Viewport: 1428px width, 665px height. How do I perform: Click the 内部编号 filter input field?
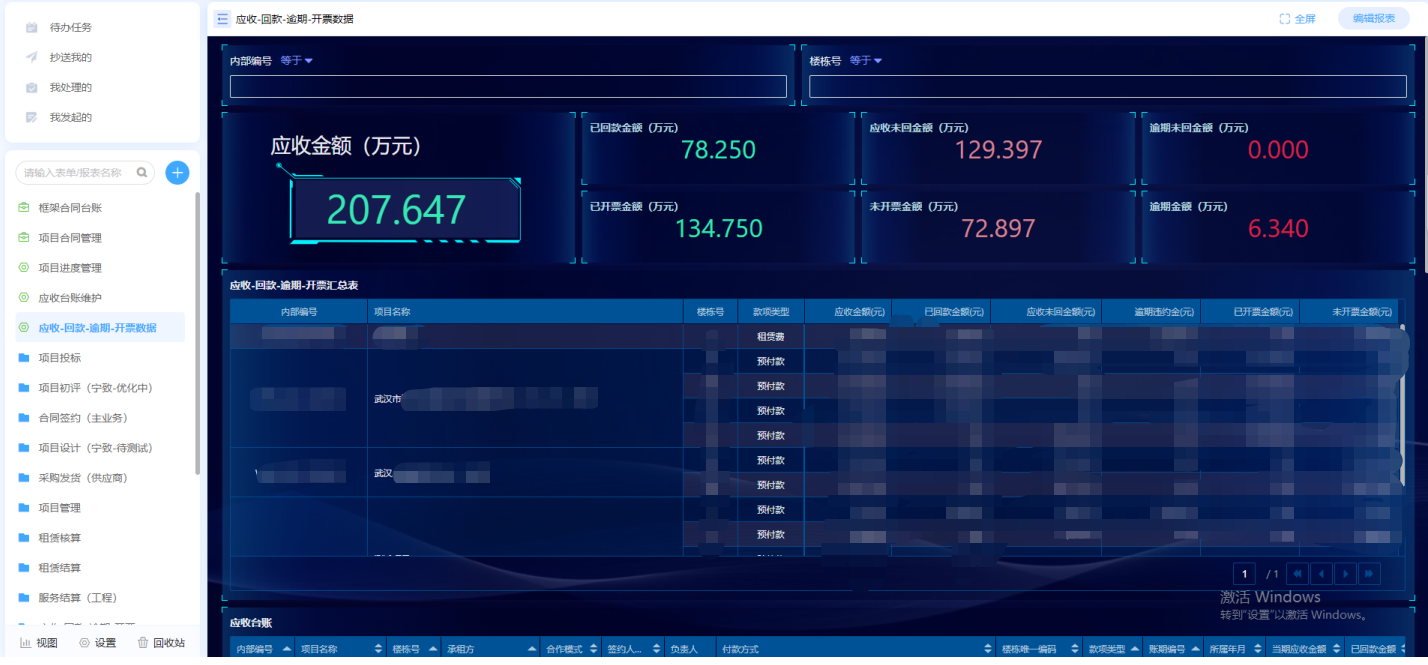pos(508,87)
